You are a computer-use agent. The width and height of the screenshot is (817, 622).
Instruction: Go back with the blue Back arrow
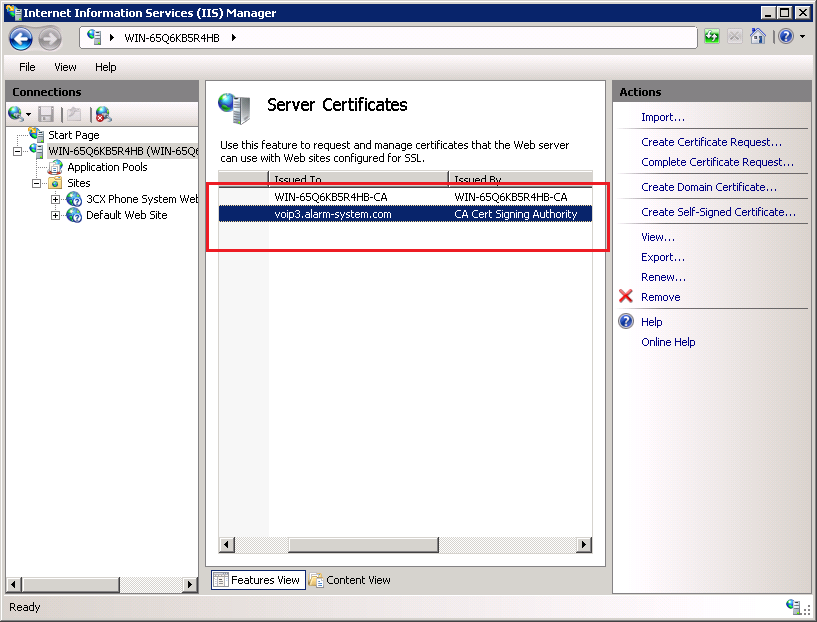[21, 38]
